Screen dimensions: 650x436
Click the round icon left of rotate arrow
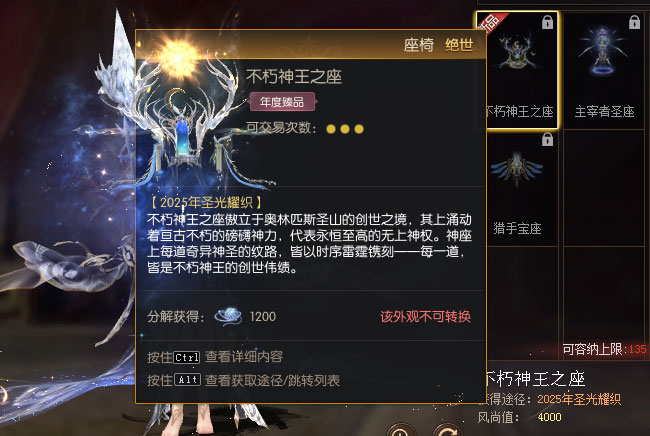(x=400, y=431)
